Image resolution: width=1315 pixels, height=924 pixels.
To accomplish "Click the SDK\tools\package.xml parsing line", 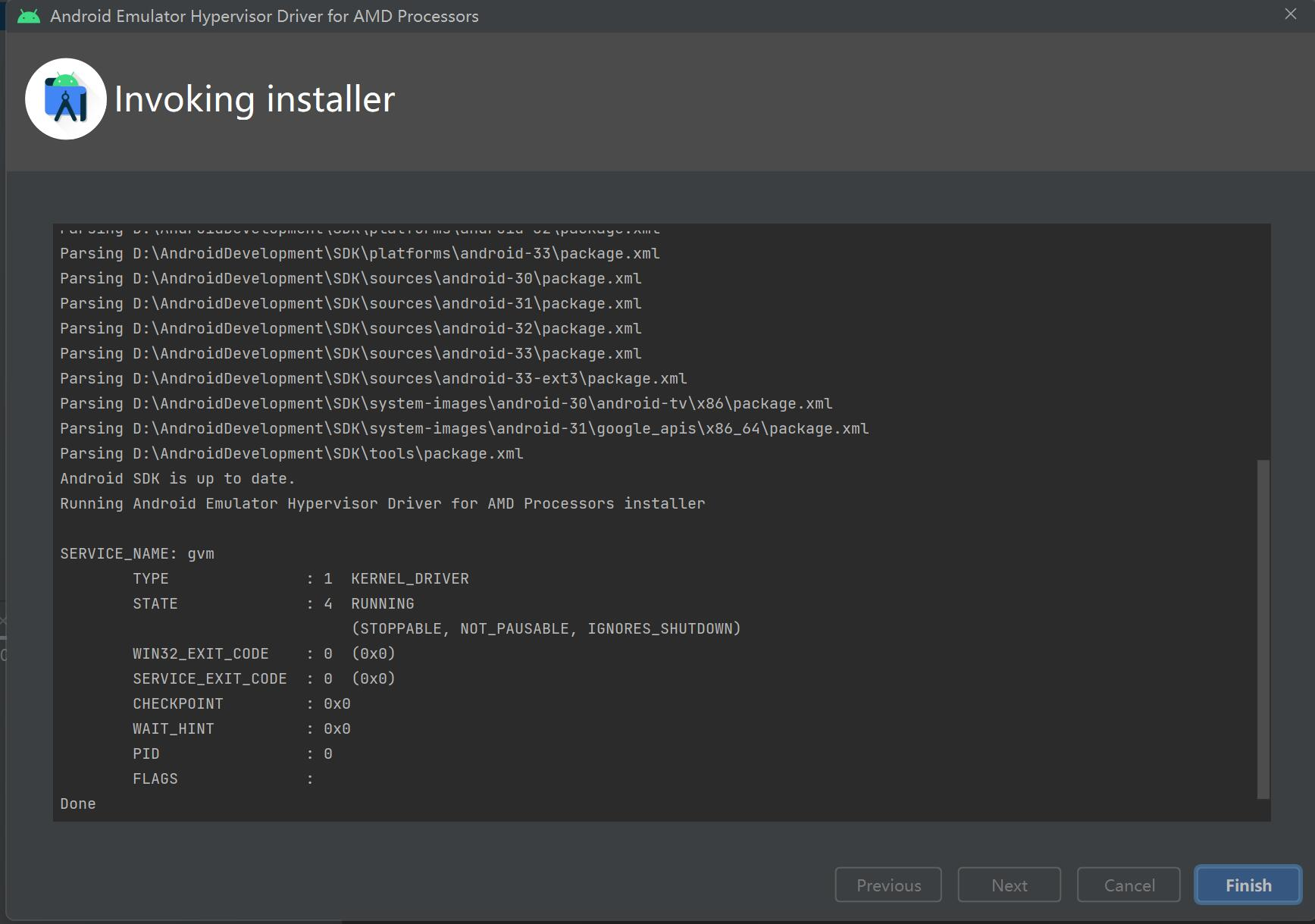I will 292,453.
